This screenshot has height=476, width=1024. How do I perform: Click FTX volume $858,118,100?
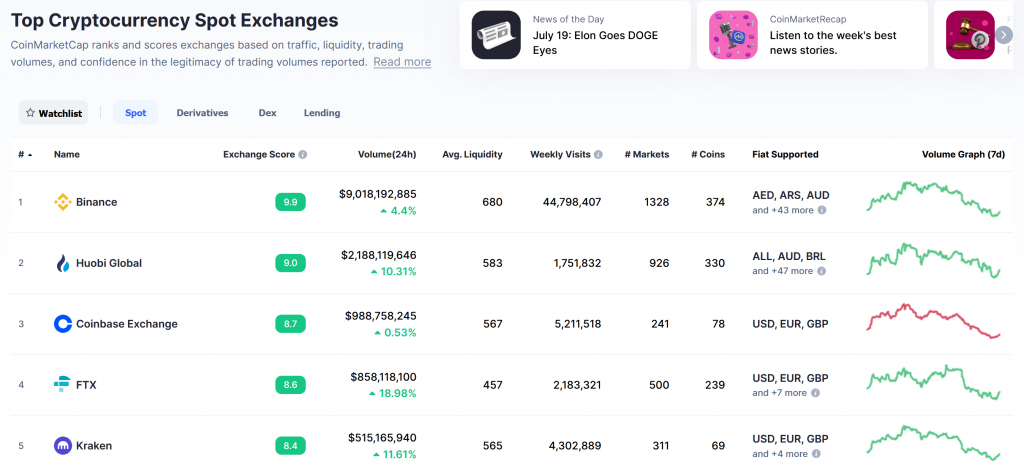(x=383, y=377)
